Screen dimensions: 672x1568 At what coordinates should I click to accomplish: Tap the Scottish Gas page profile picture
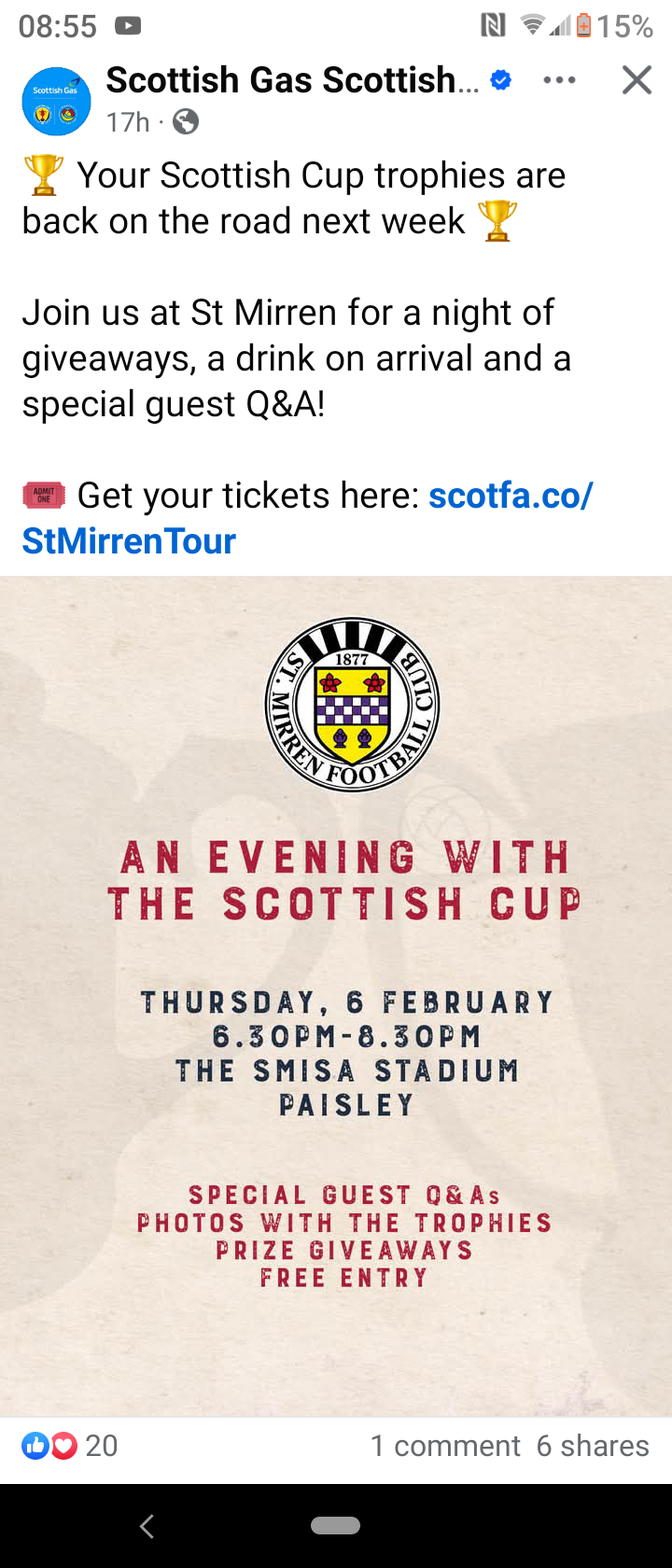click(x=56, y=101)
